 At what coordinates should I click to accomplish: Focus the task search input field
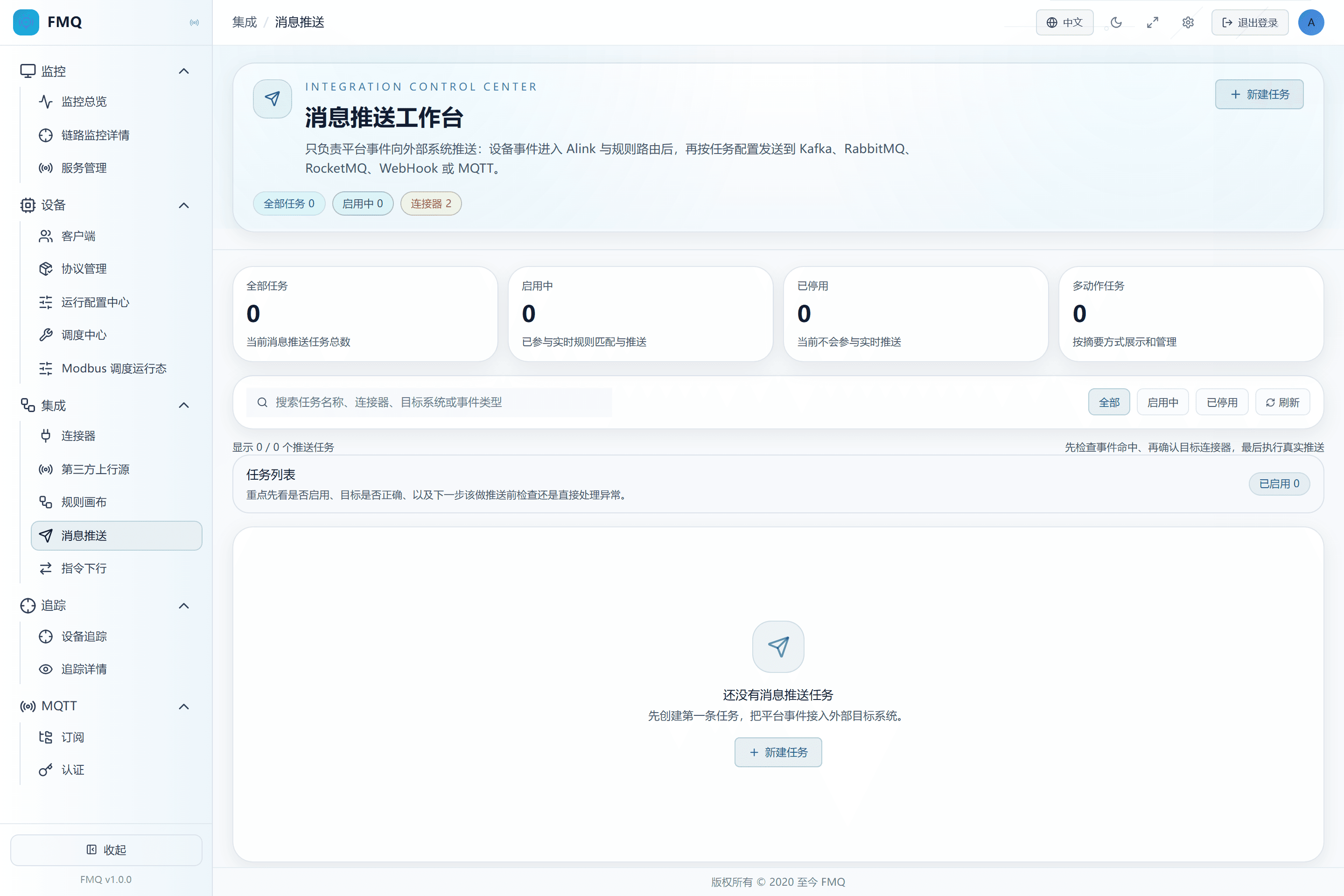(x=429, y=402)
